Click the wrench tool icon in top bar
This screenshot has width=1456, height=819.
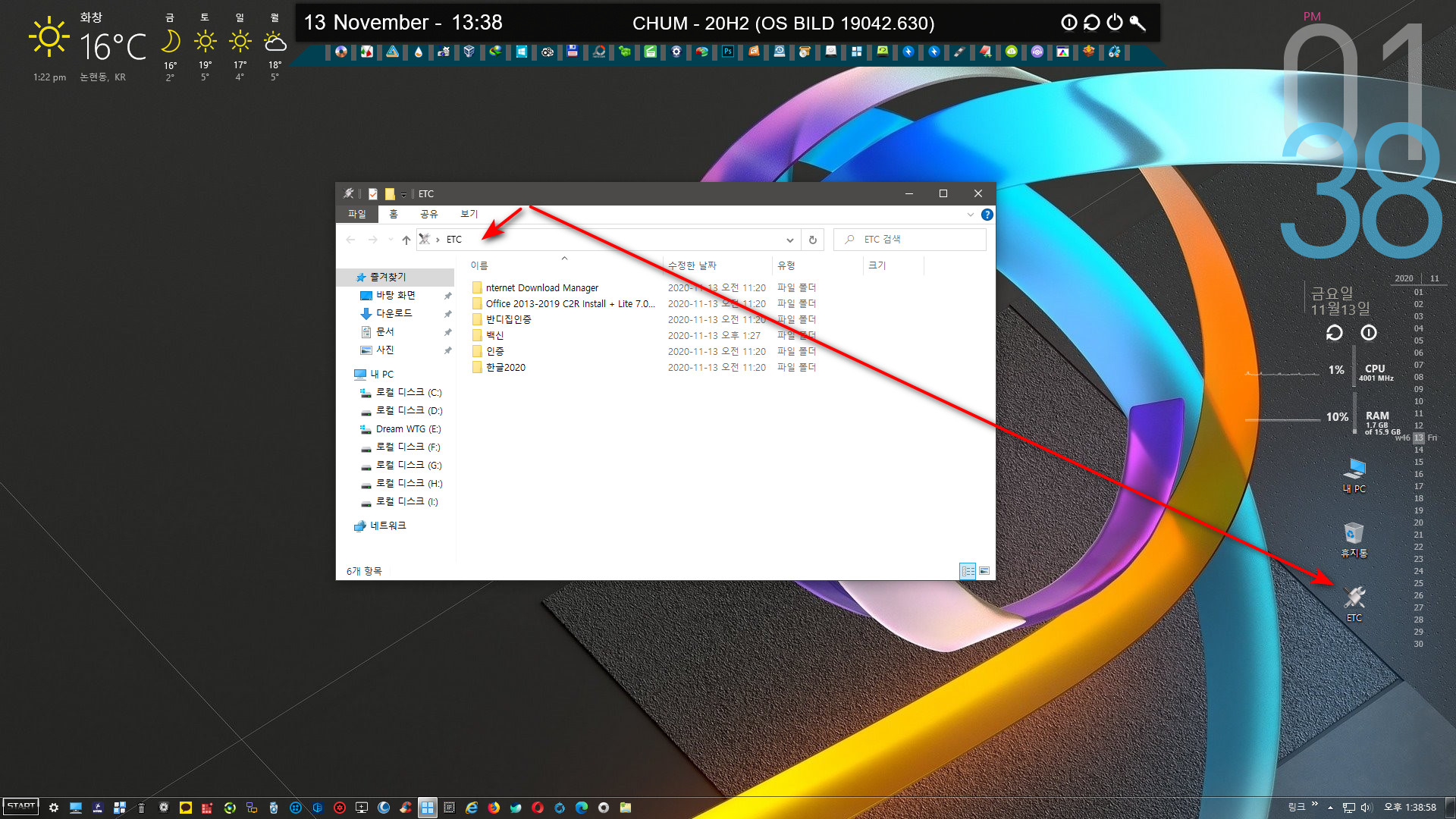point(1137,23)
